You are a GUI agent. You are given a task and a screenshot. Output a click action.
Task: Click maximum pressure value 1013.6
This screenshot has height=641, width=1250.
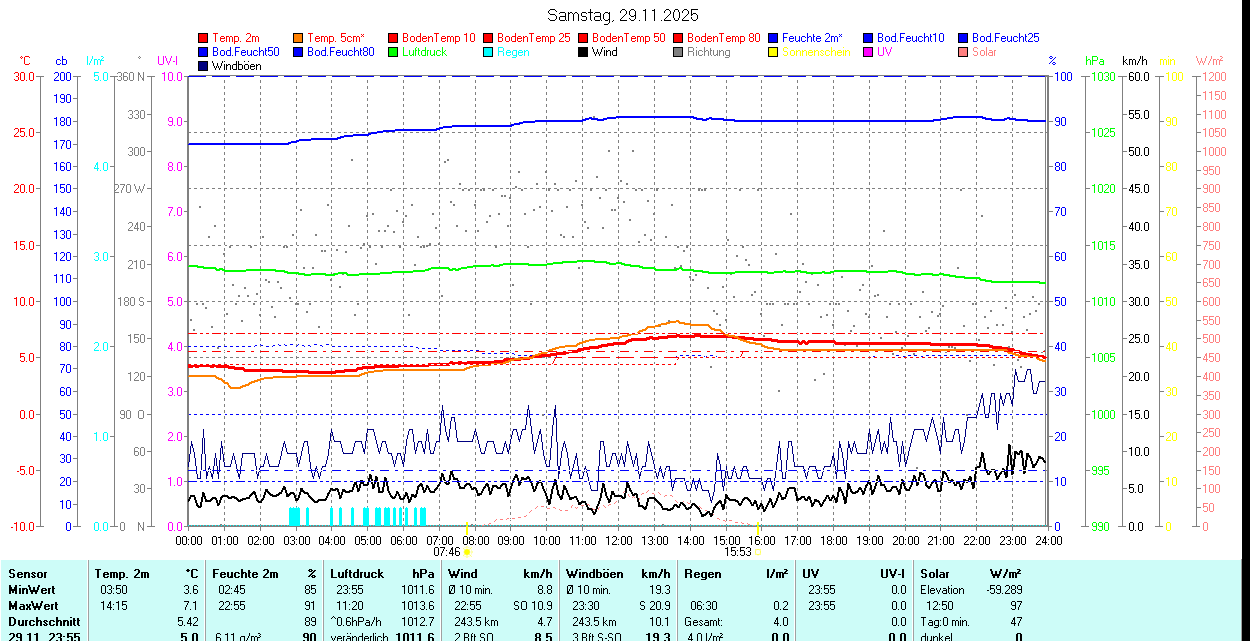click(x=420, y=606)
